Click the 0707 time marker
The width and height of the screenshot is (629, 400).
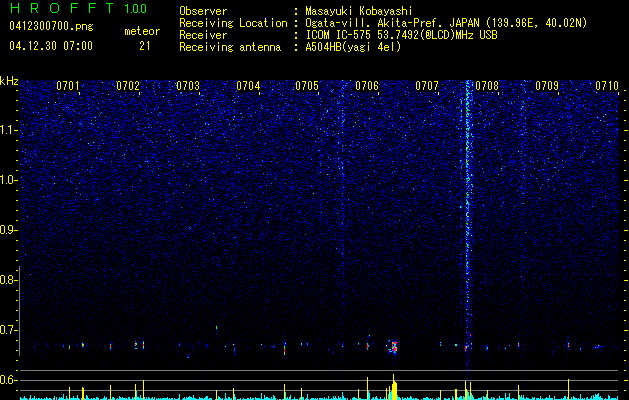point(427,86)
